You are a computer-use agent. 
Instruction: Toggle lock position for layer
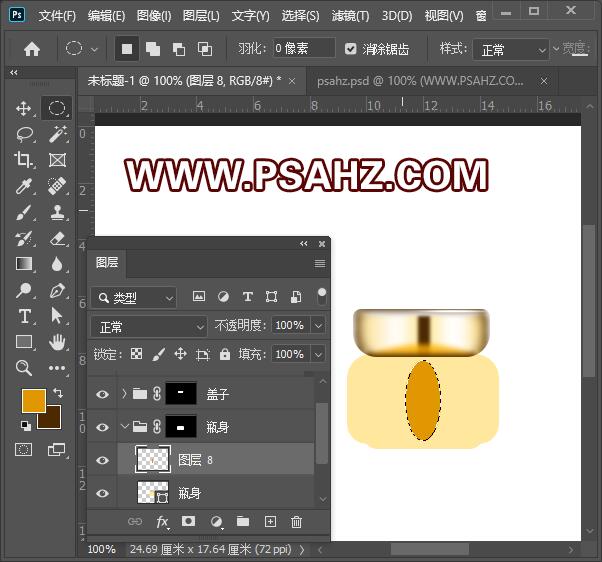[180, 354]
